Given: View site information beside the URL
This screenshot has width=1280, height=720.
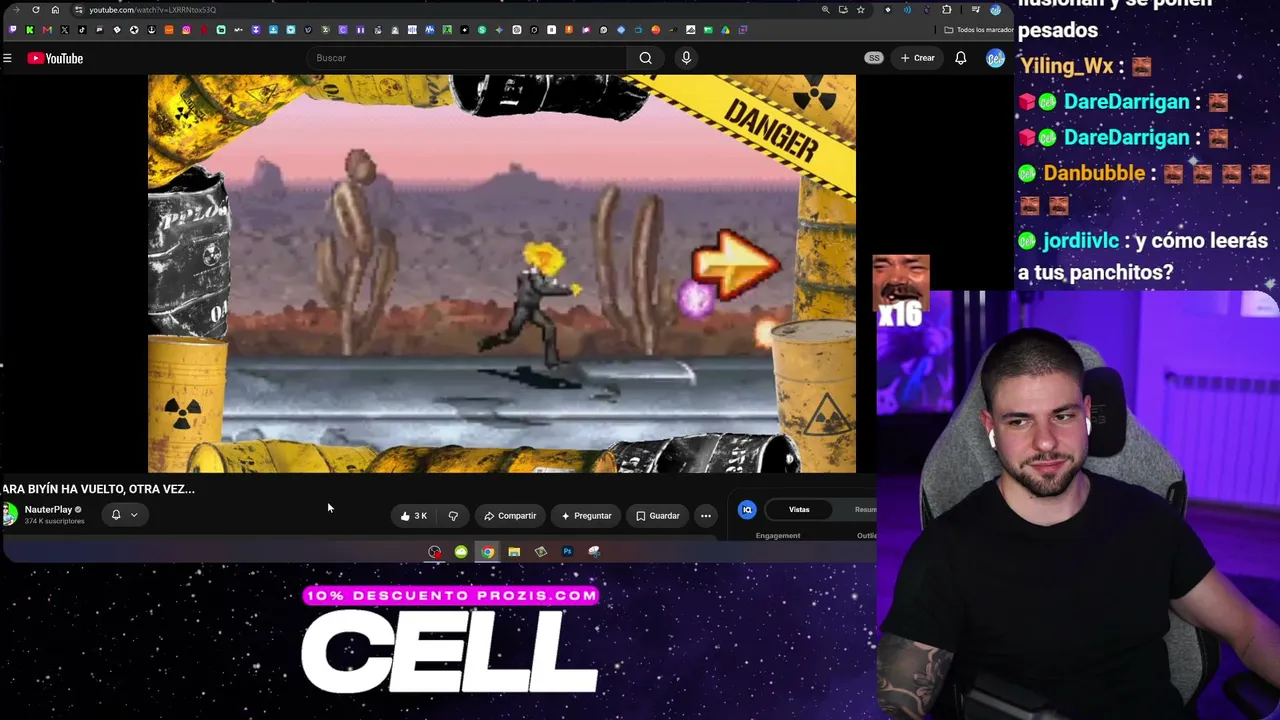Looking at the screenshot, I should [x=78, y=10].
